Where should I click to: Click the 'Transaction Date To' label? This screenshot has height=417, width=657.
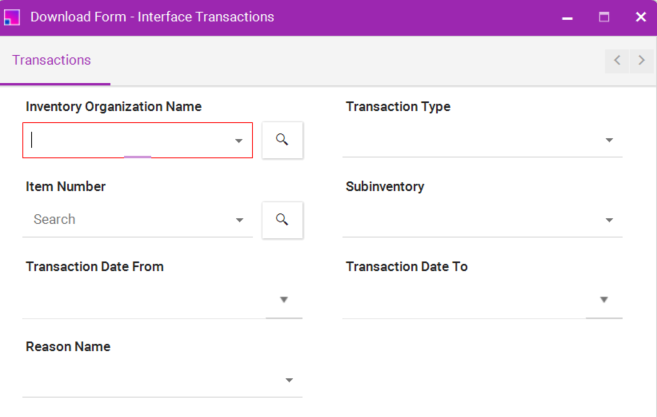pos(407,267)
